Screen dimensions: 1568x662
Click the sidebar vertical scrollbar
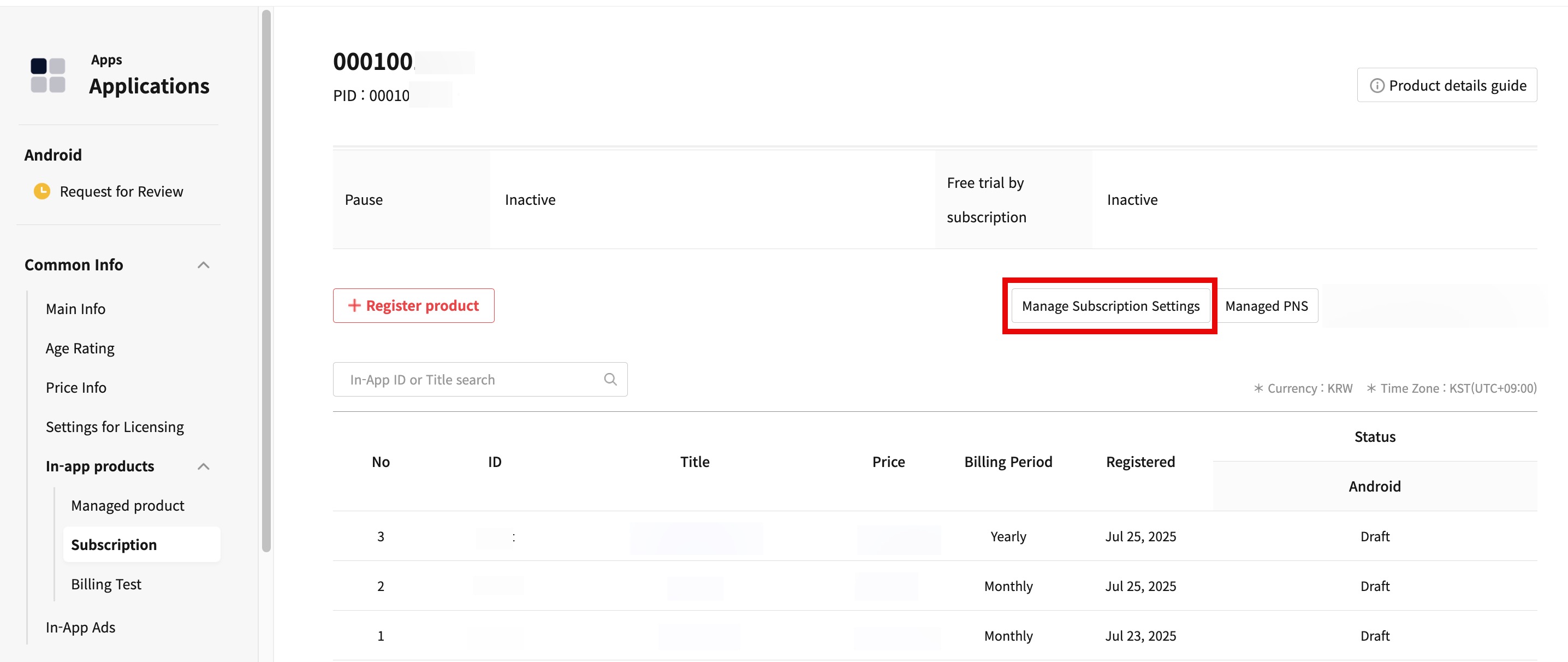[x=266, y=280]
